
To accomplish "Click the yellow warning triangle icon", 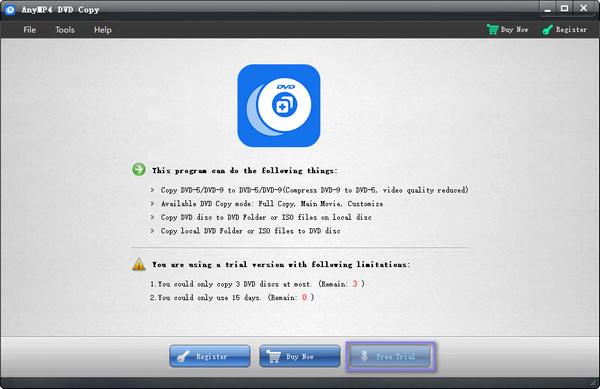I will click(139, 264).
